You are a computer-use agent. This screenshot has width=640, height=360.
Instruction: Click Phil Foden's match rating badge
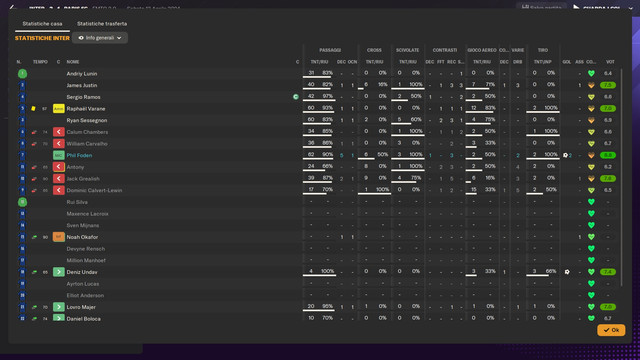(x=608, y=156)
